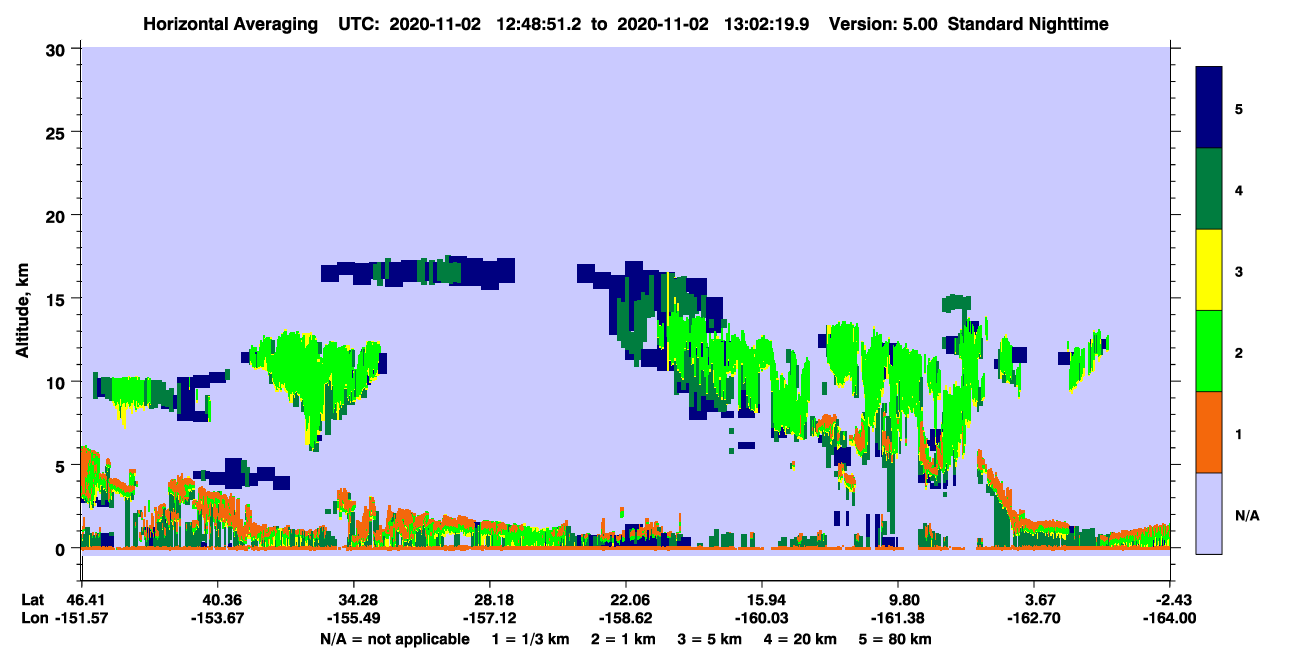Viewport: 1300px width, 667px height.
Task: Click longitude value -158.62
Action: 626,618
